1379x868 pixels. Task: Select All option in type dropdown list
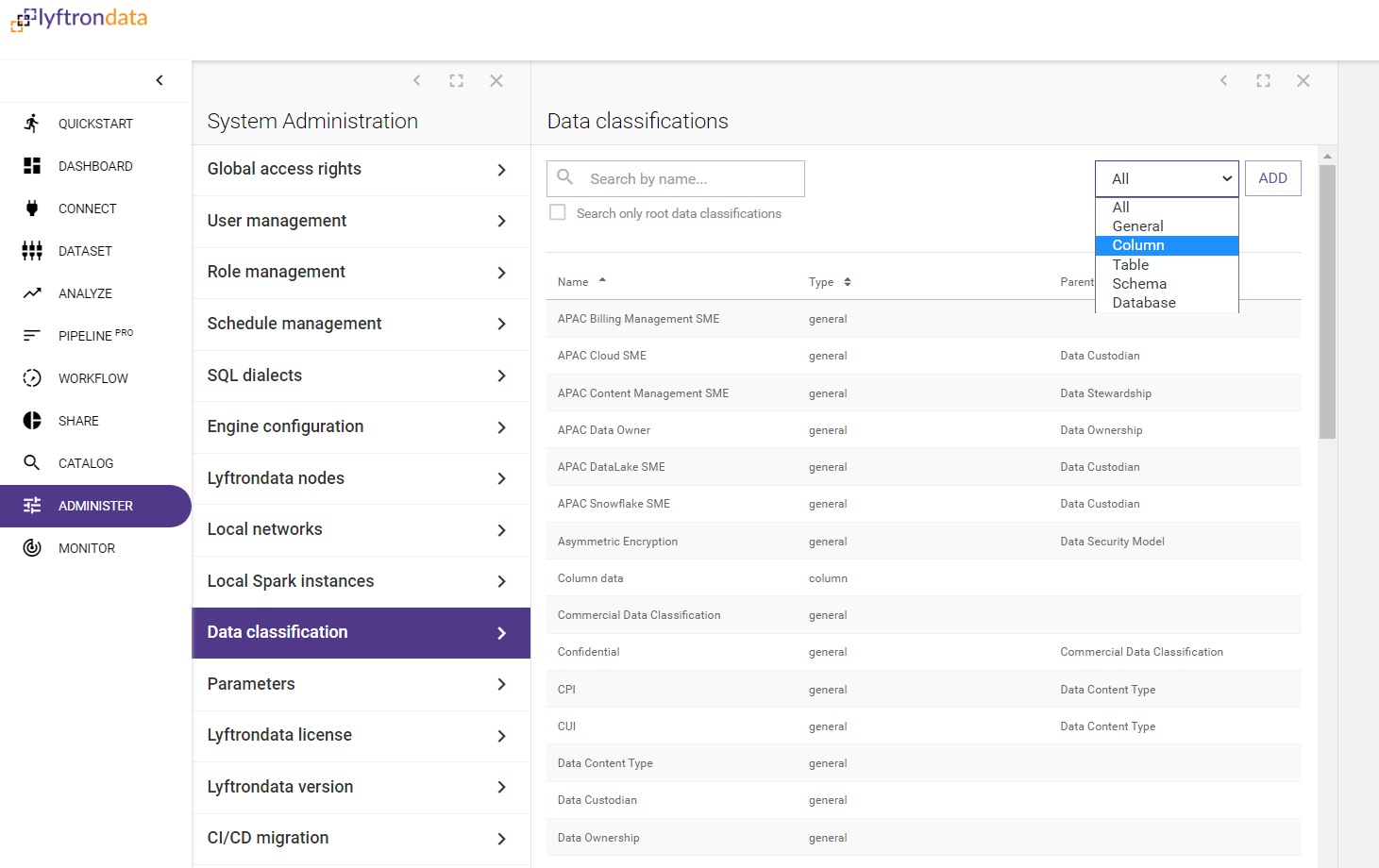click(x=1167, y=208)
